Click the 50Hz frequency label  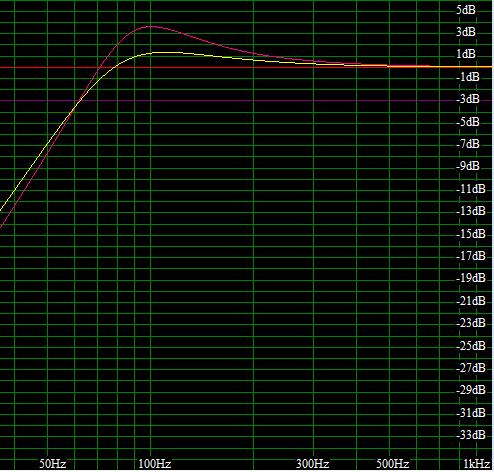(x=52, y=464)
